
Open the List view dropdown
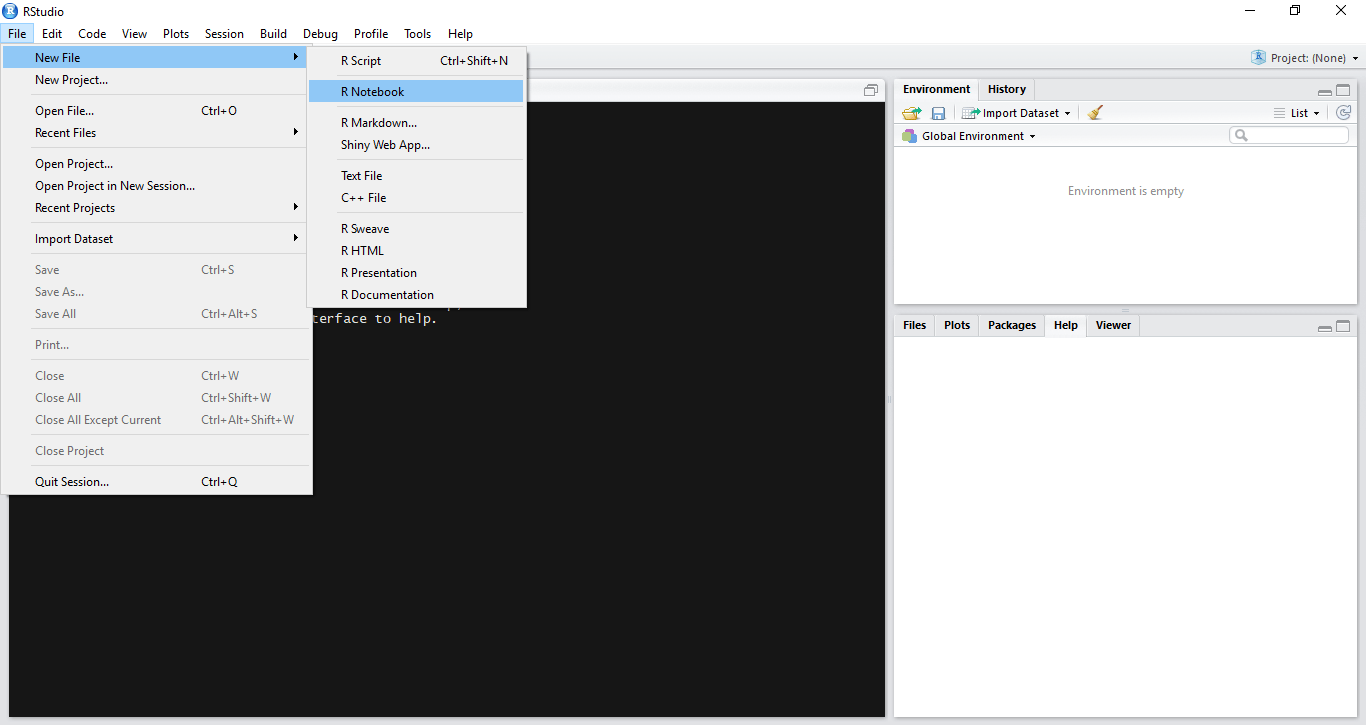1297,113
